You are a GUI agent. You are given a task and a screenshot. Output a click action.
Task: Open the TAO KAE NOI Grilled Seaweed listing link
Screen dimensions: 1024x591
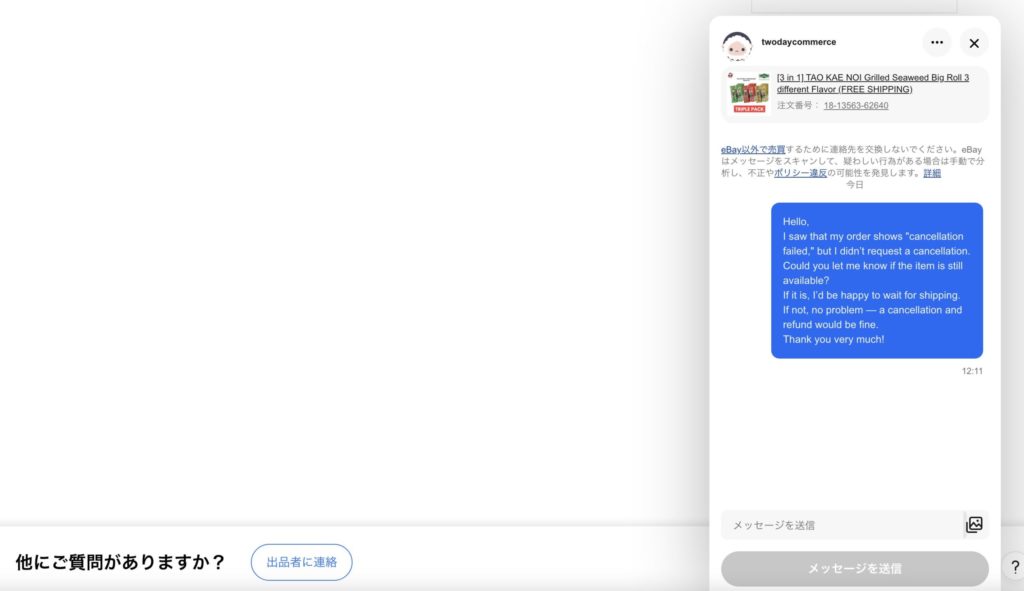(x=872, y=84)
